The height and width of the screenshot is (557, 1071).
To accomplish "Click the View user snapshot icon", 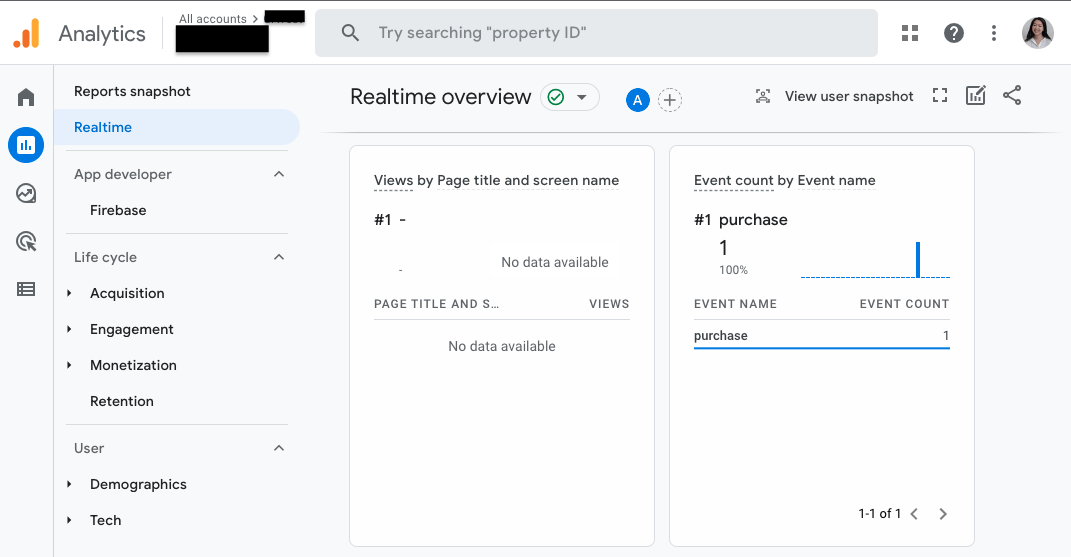I will (x=763, y=96).
